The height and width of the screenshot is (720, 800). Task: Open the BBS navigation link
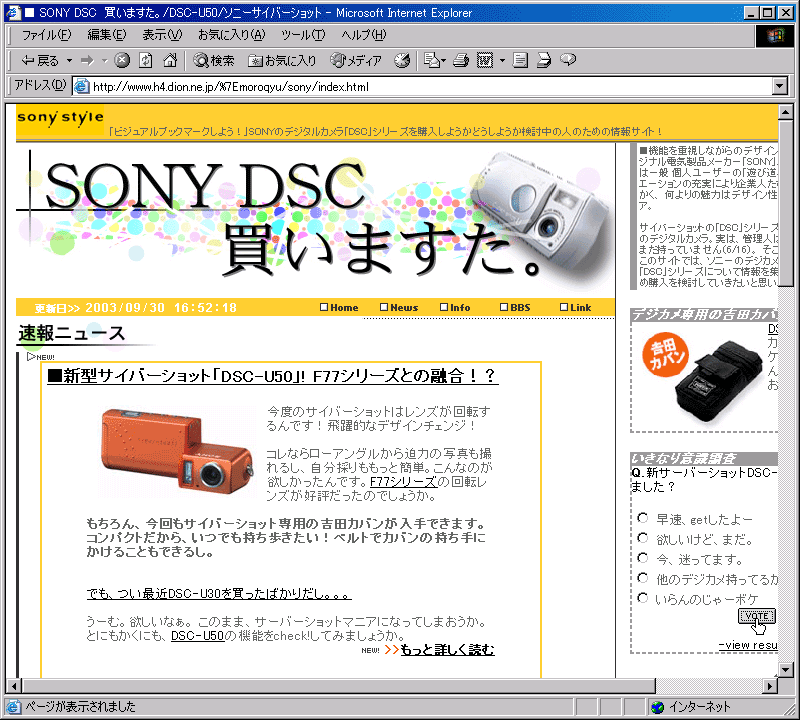point(515,308)
